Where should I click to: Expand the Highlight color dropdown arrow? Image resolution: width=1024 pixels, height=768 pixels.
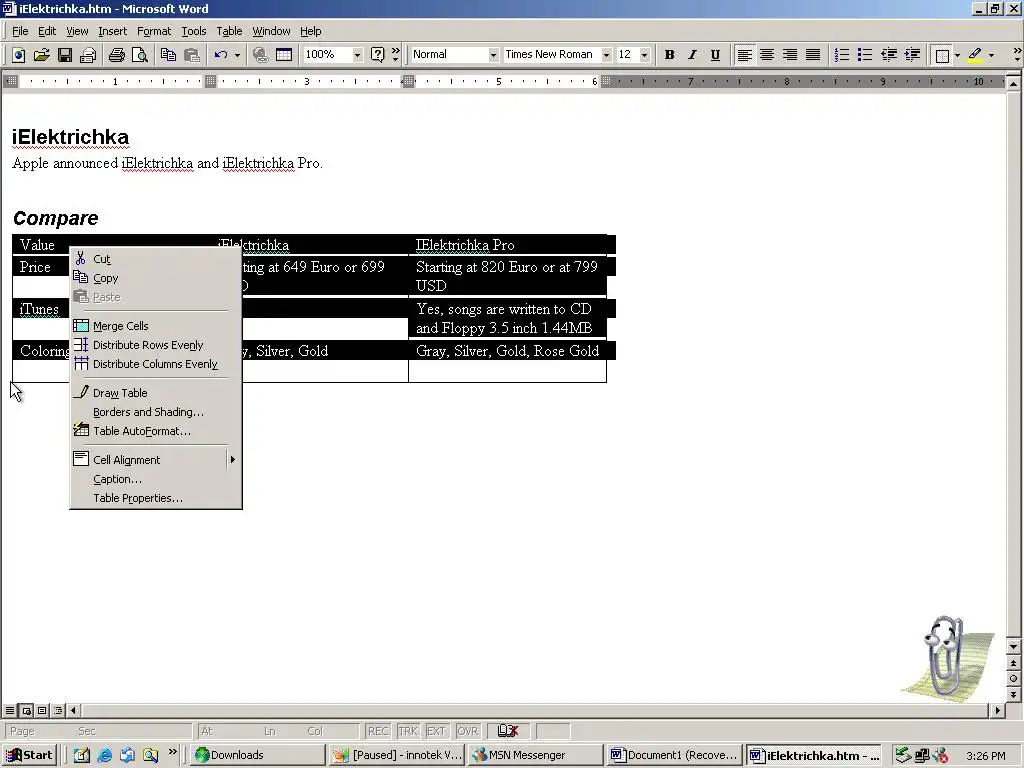pyautogui.click(x=991, y=55)
